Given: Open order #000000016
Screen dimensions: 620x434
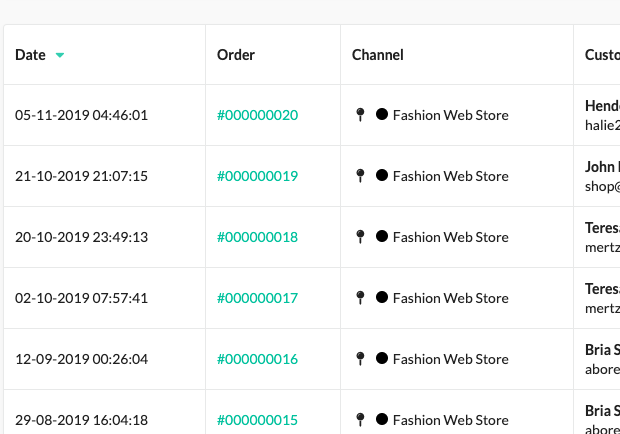Looking at the screenshot, I should pos(257,359).
